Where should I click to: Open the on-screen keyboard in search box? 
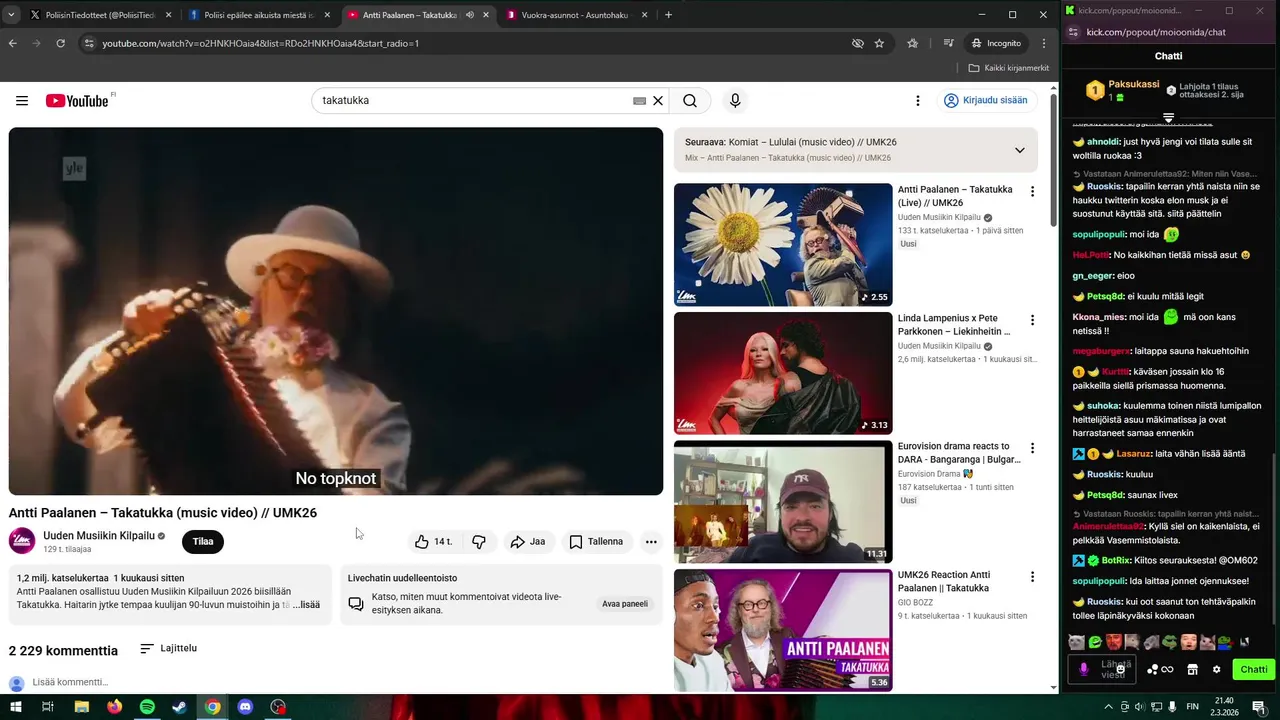pyautogui.click(x=640, y=100)
